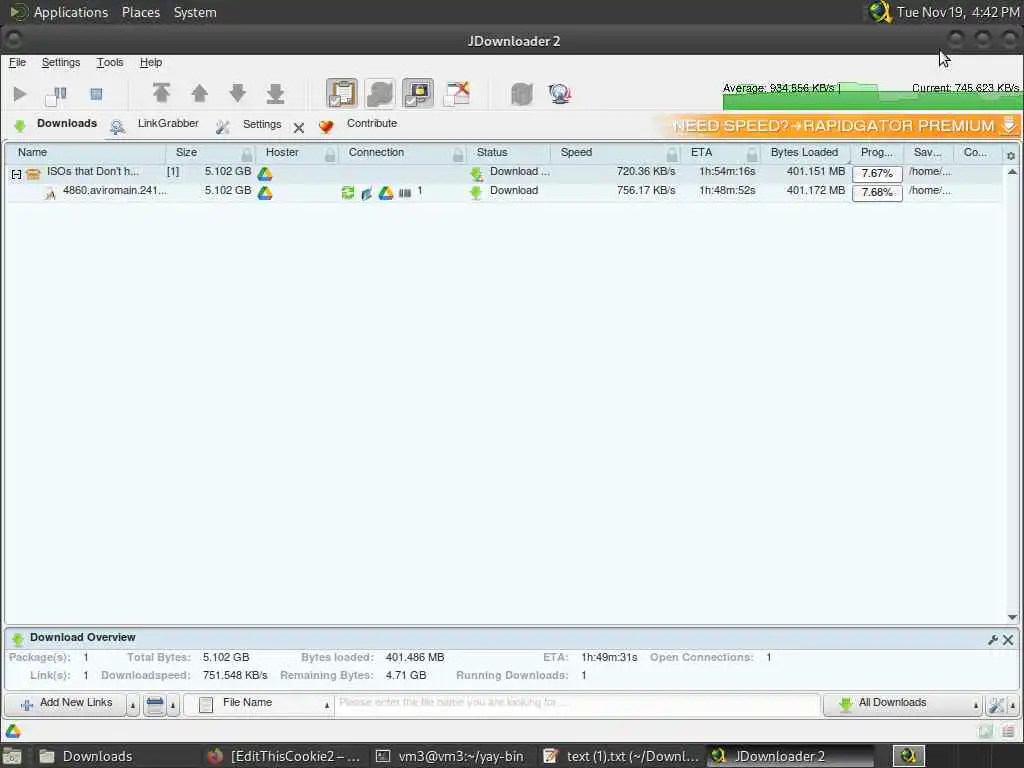Image resolution: width=1024 pixels, height=768 pixels.
Task: Click scrollbar down arrow in downloads table
Action: point(1012,617)
